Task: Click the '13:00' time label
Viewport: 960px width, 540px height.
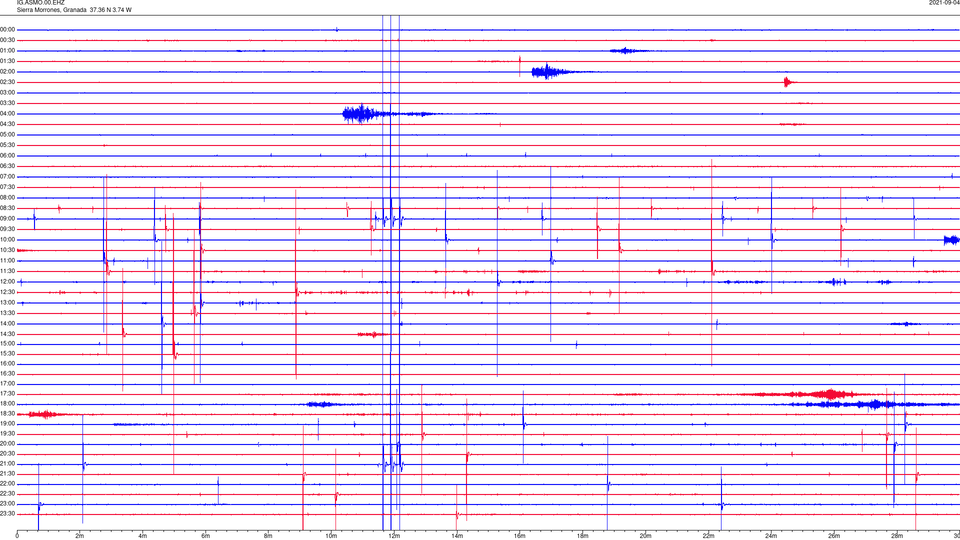Action: [8, 302]
